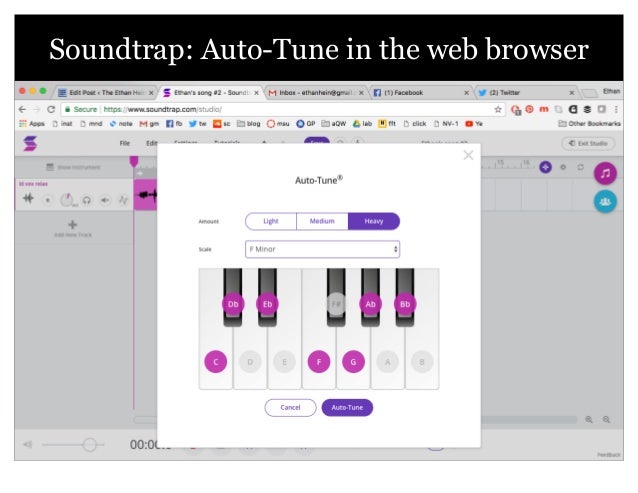Add a new track

(x=72, y=229)
